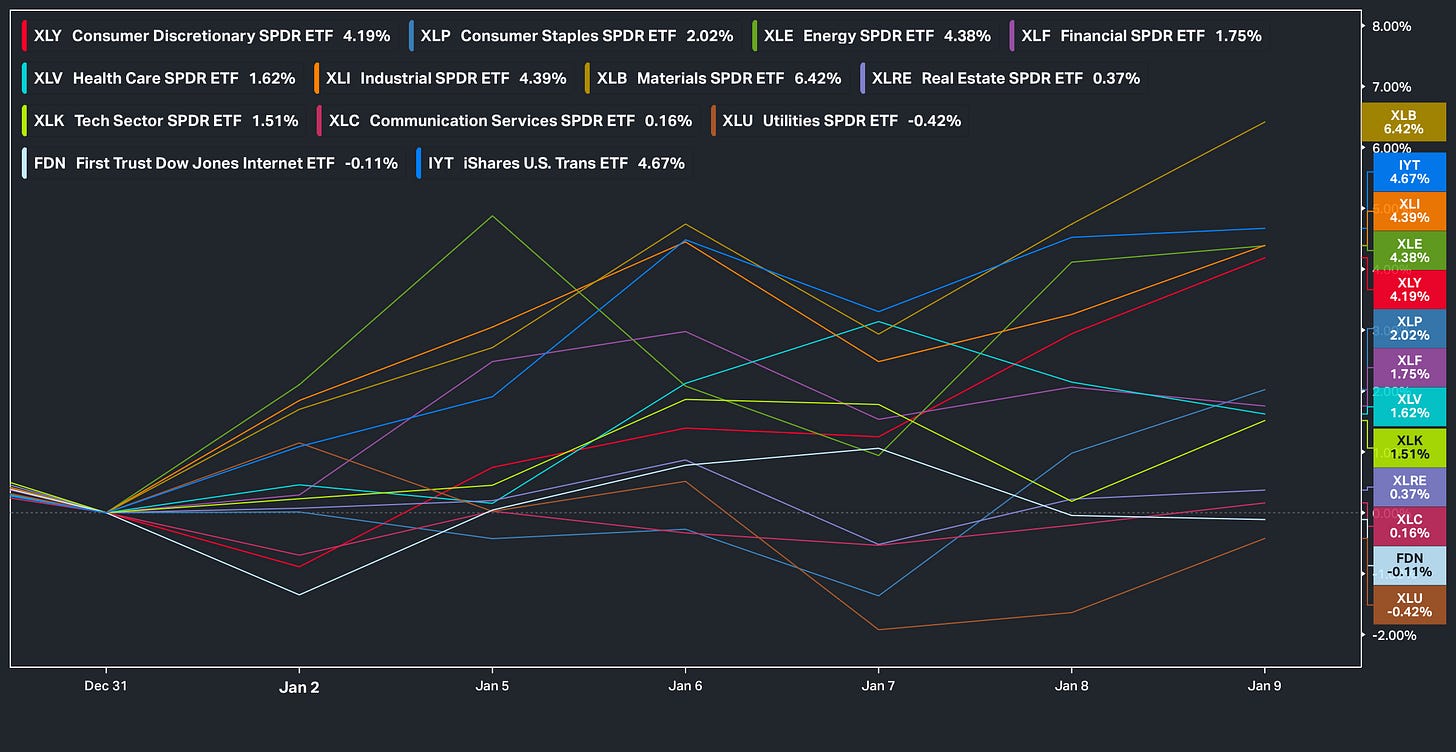1456x752 pixels.
Task: Click the XLK Tech Sector legend entry
Action: tap(163, 120)
